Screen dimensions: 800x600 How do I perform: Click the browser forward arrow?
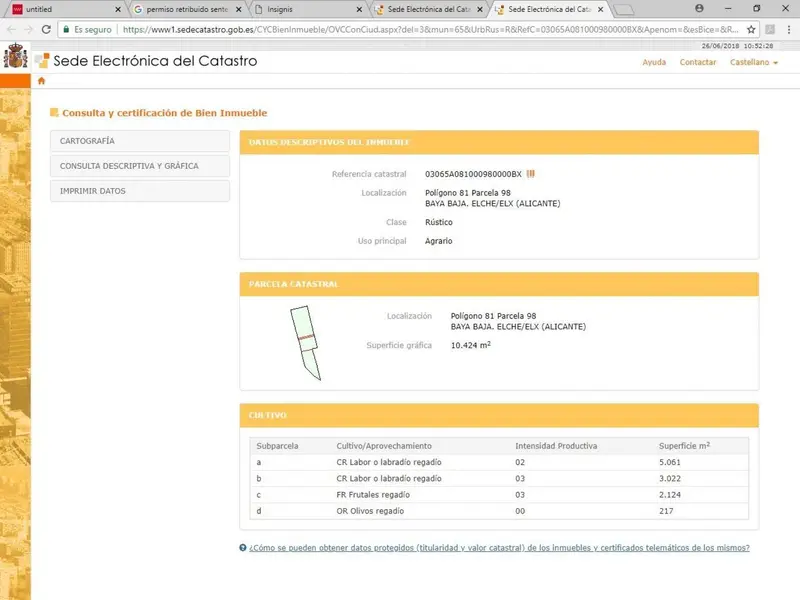coord(28,30)
